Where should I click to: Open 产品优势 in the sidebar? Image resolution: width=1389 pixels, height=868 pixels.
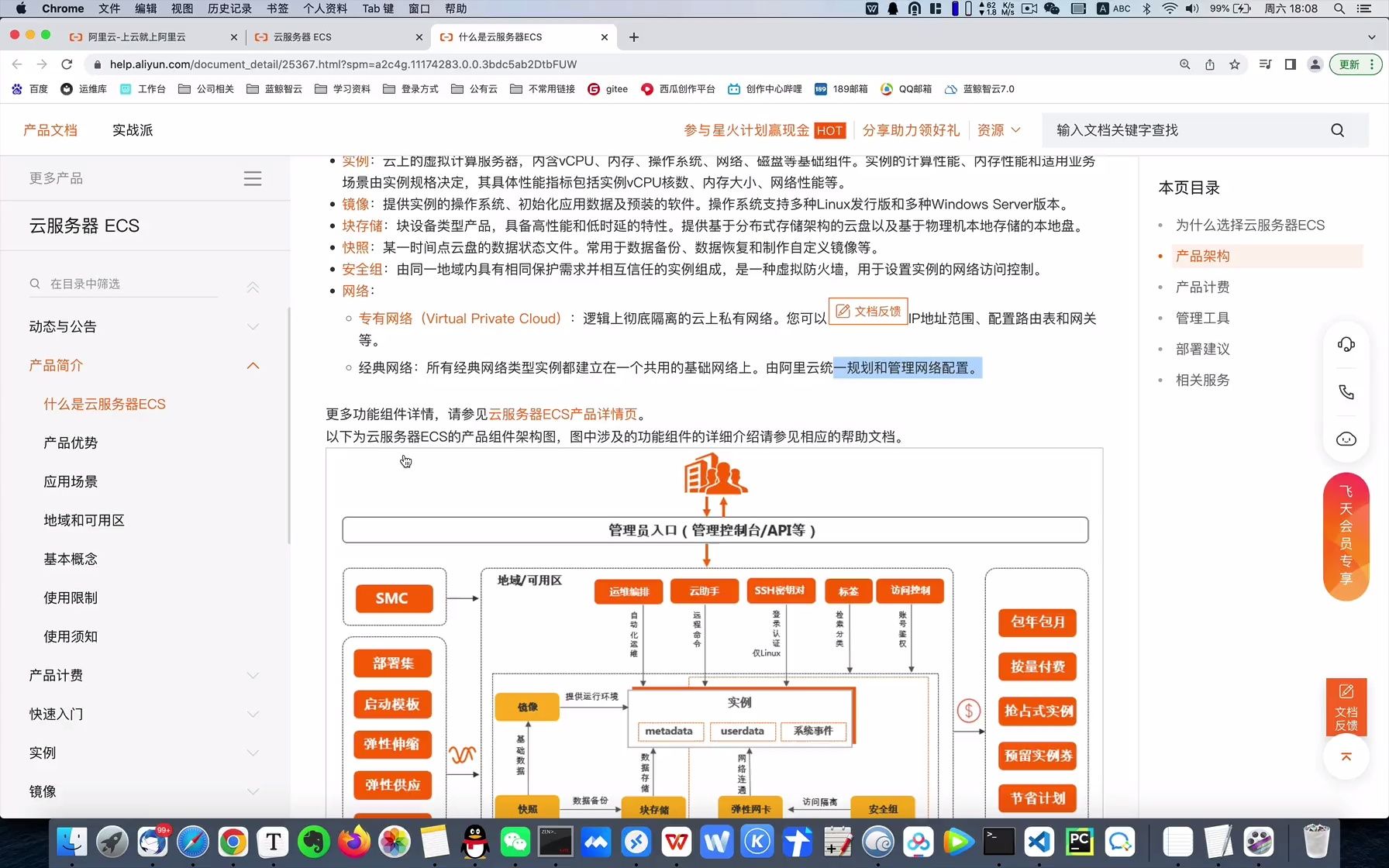click(x=71, y=443)
